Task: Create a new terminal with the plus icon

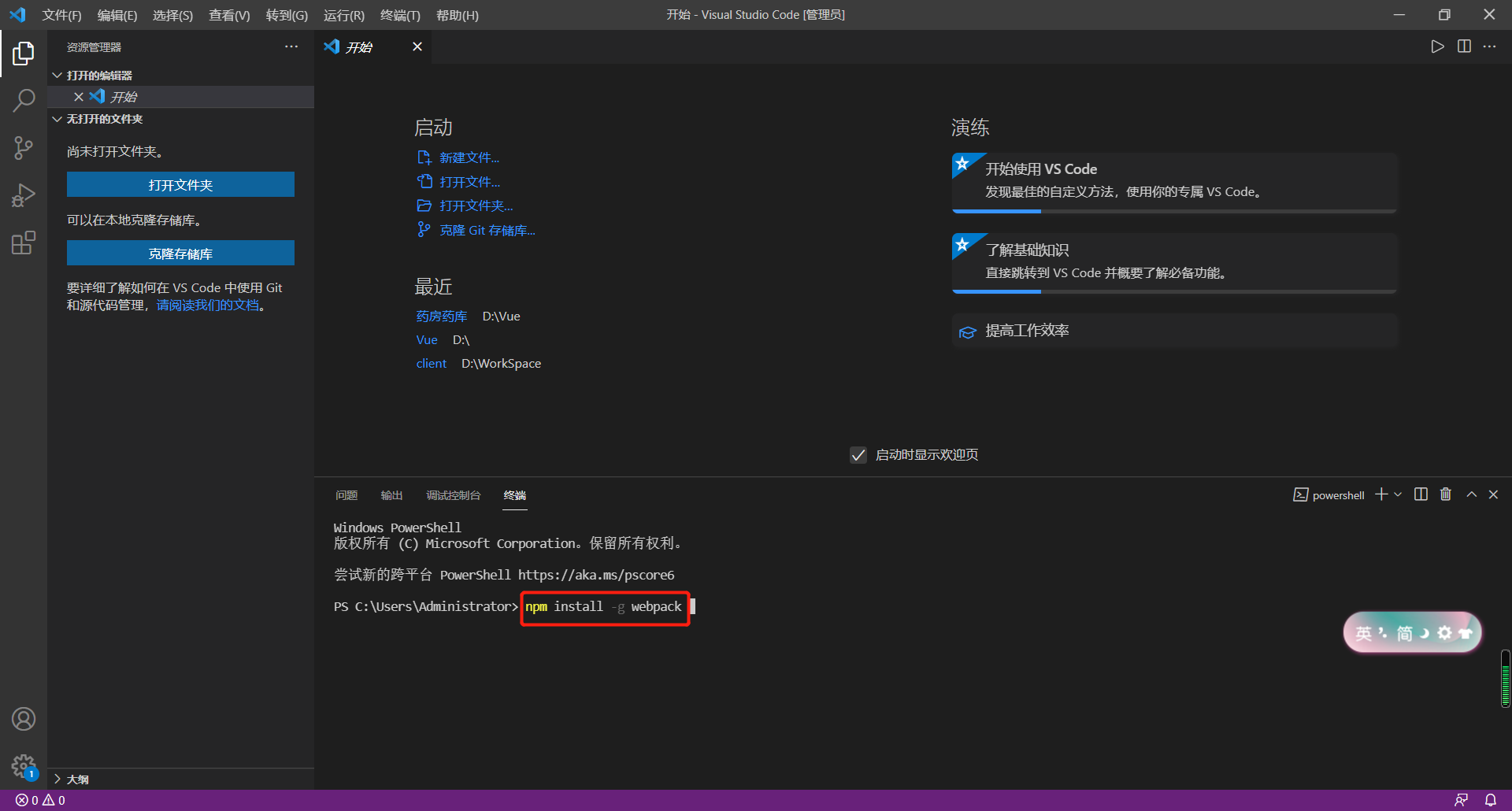Action: (1380, 494)
